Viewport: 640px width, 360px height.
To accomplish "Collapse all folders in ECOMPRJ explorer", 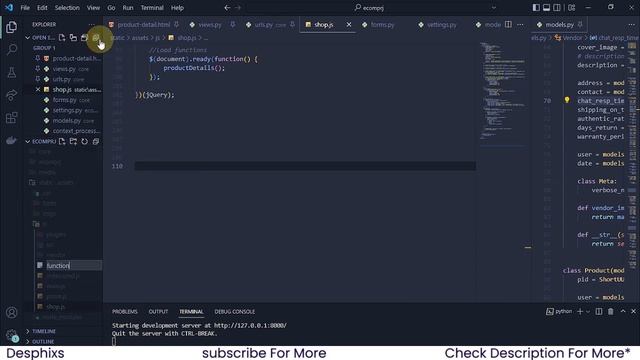I will 96,141.
